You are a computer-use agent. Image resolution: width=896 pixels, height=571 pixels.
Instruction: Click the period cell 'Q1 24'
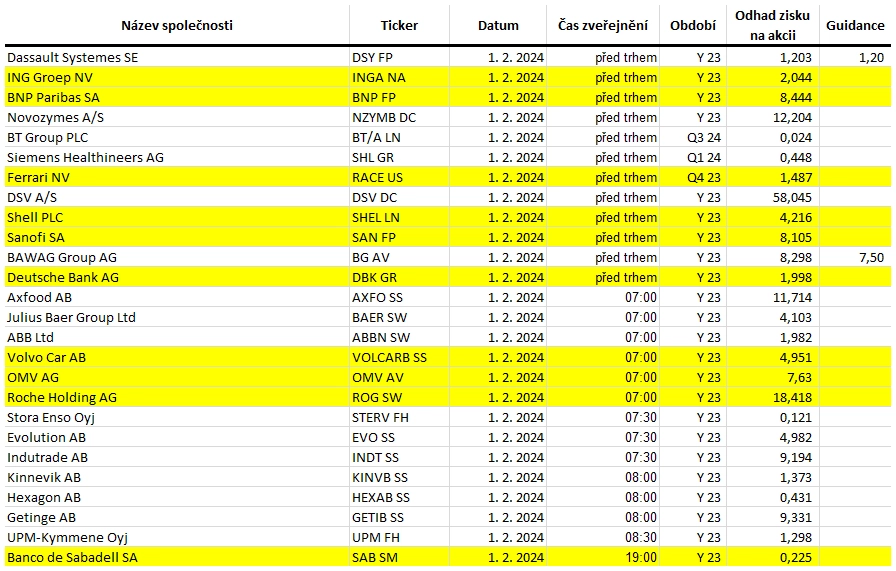pos(693,157)
